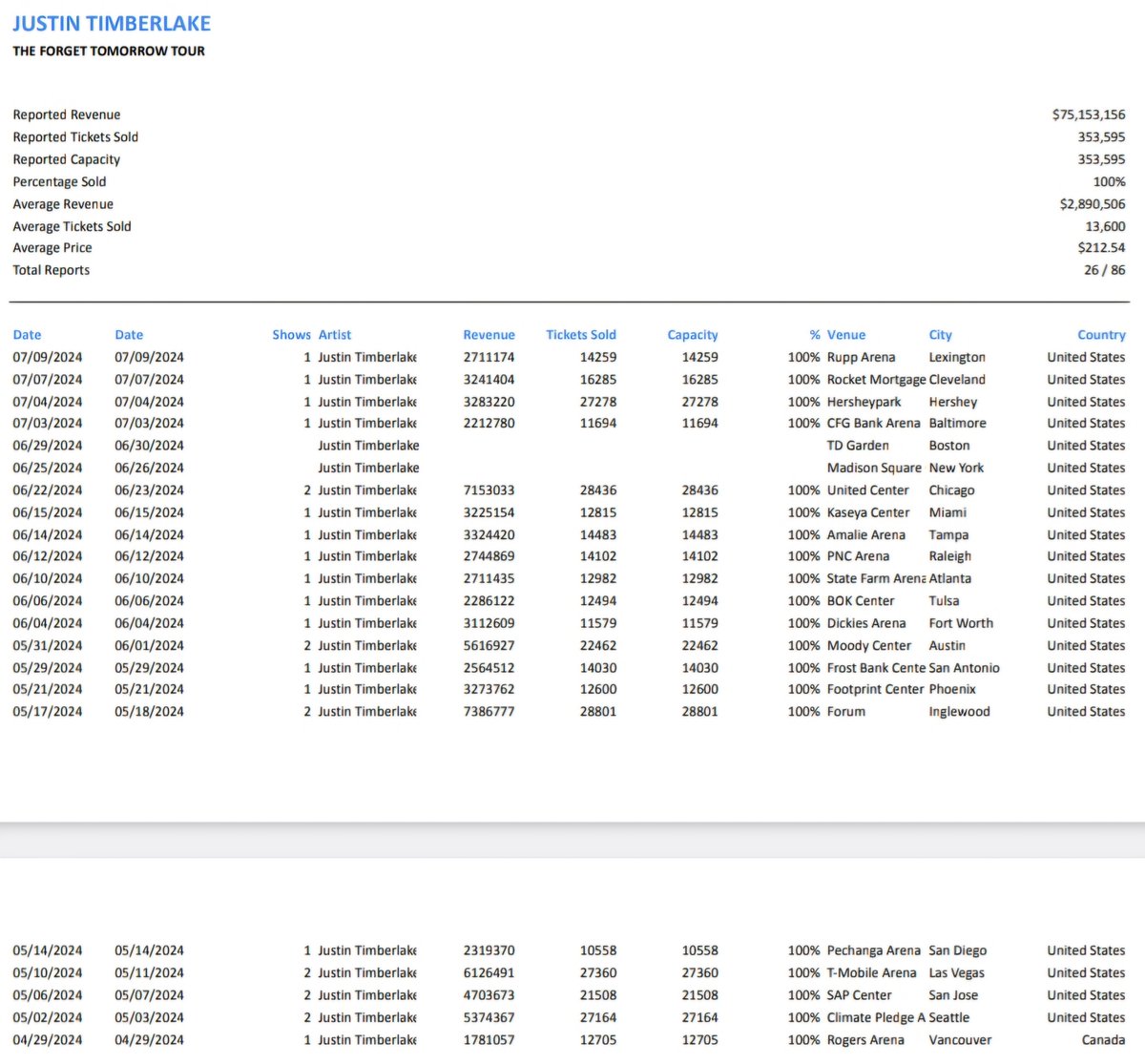The width and height of the screenshot is (1145, 1064).
Task: Click the City column header
Action: (940, 335)
